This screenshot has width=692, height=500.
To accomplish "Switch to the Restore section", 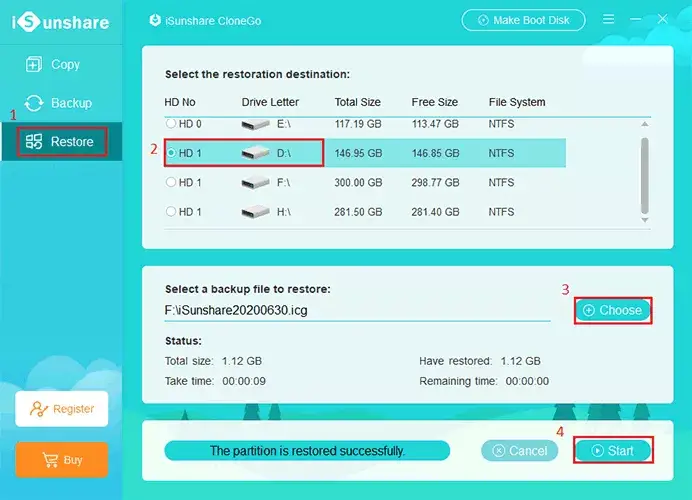I will click(62, 142).
